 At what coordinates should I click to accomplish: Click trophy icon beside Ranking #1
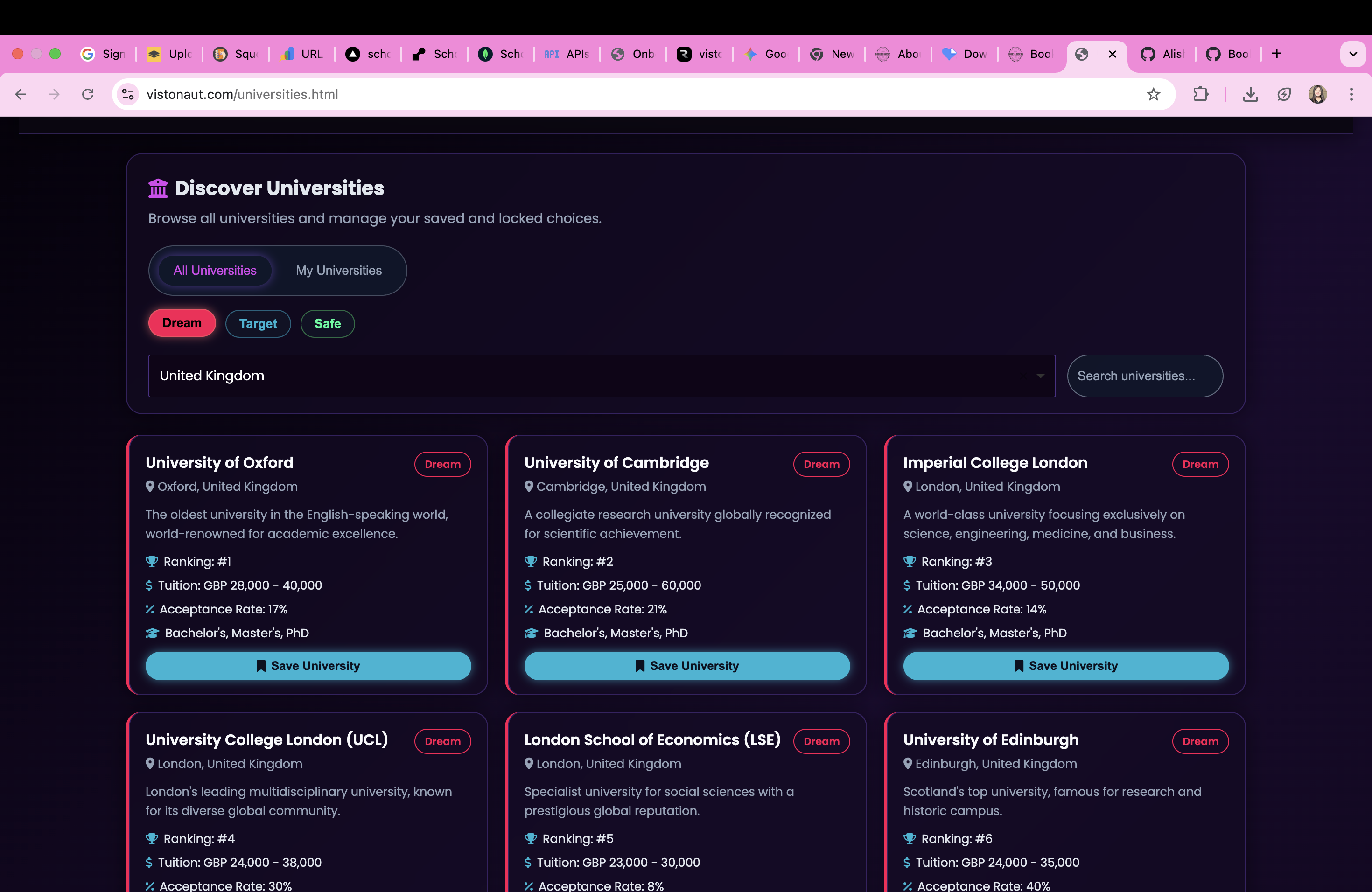coord(152,561)
